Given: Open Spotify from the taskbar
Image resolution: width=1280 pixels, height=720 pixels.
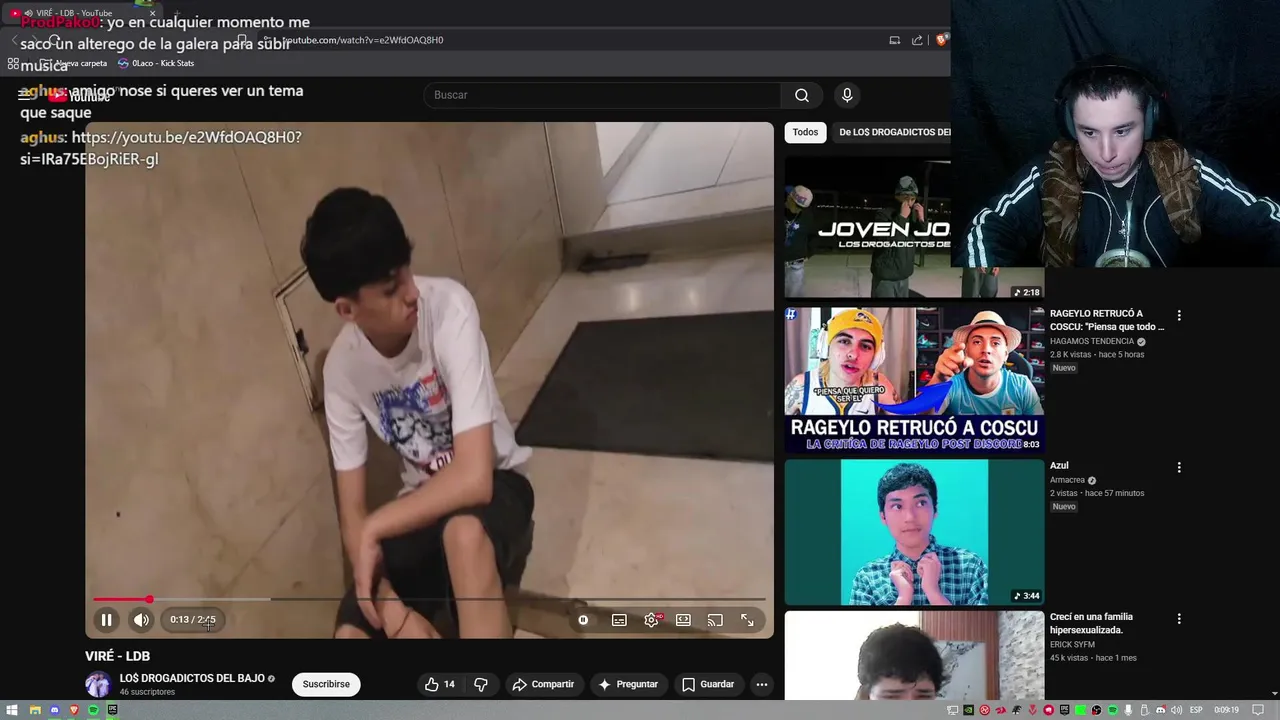Looking at the screenshot, I should 93,710.
